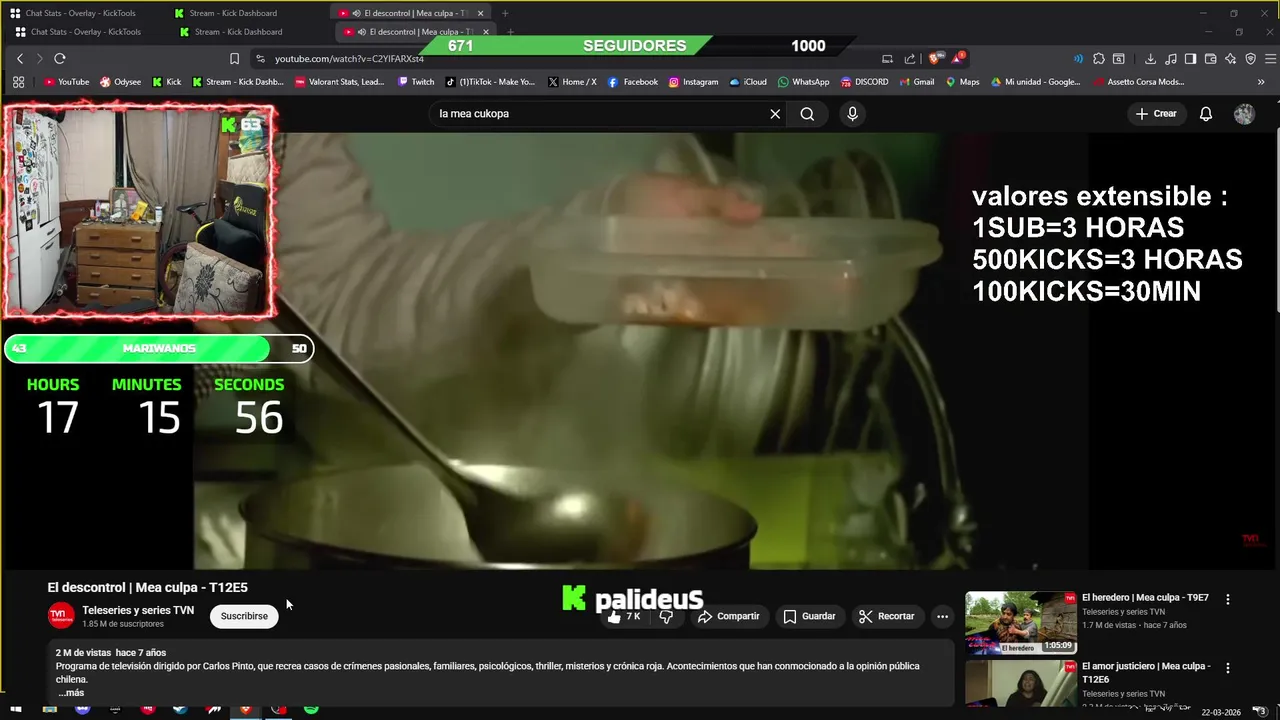Click the Compartir button
1280x720 pixels.
(729, 617)
